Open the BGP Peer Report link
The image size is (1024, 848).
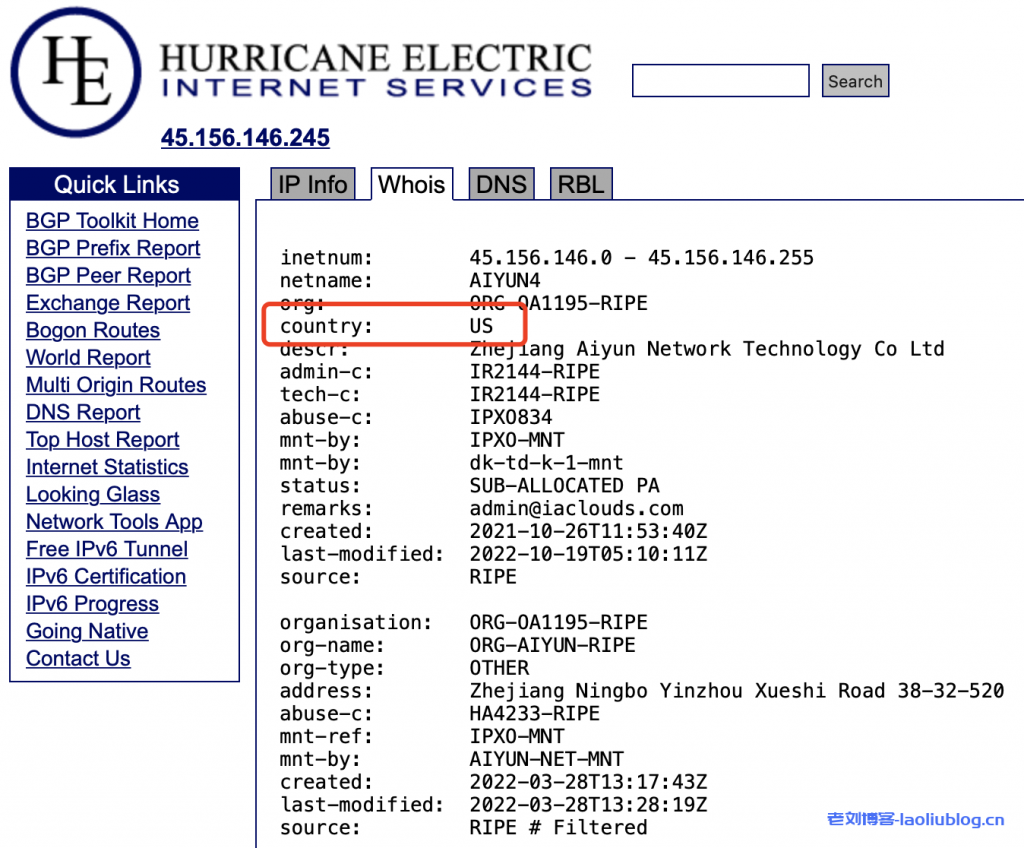tap(108, 276)
